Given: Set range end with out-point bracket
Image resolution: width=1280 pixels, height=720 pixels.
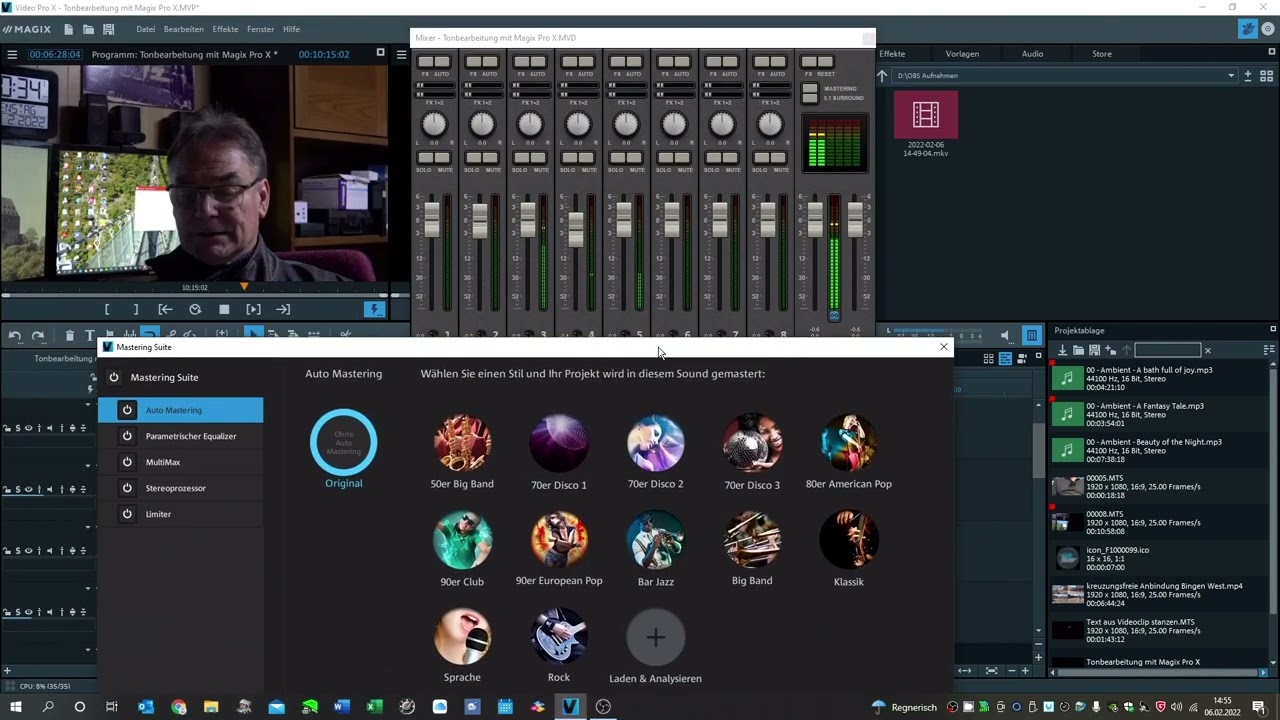Looking at the screenshot, I should pos(136,310).
